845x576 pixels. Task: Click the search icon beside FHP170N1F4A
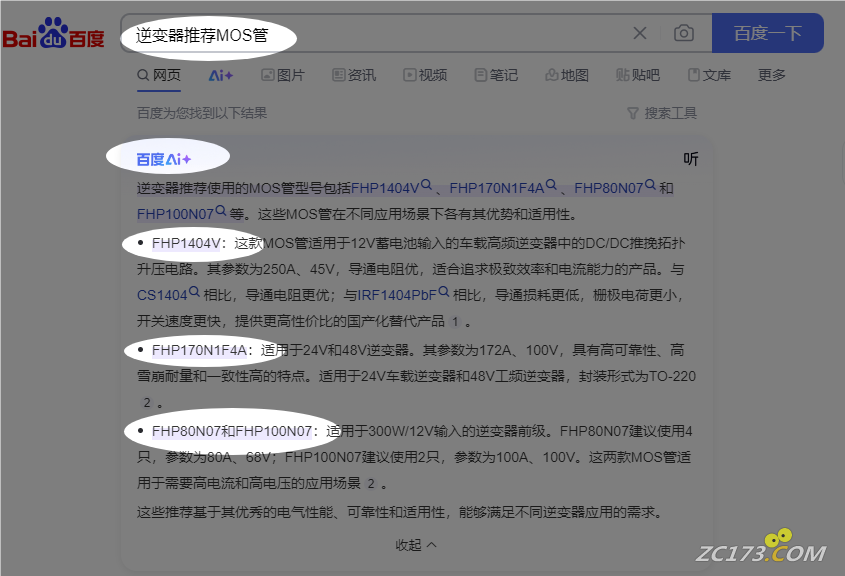551,185
